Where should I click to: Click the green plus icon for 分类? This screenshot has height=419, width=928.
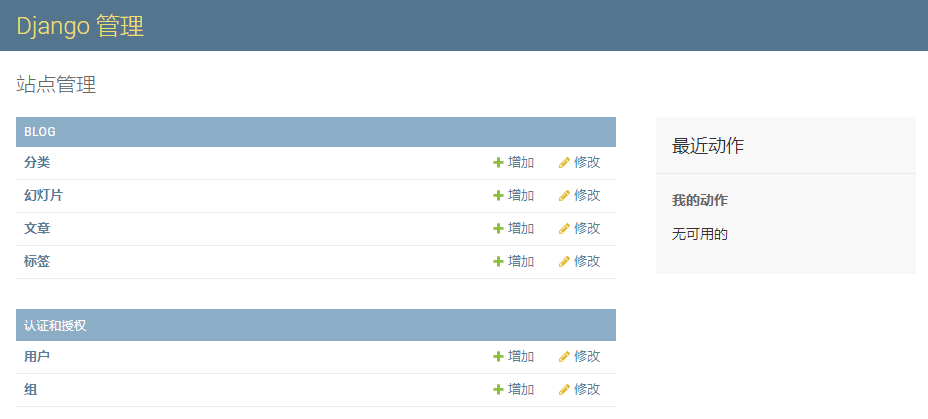[498, 163]
